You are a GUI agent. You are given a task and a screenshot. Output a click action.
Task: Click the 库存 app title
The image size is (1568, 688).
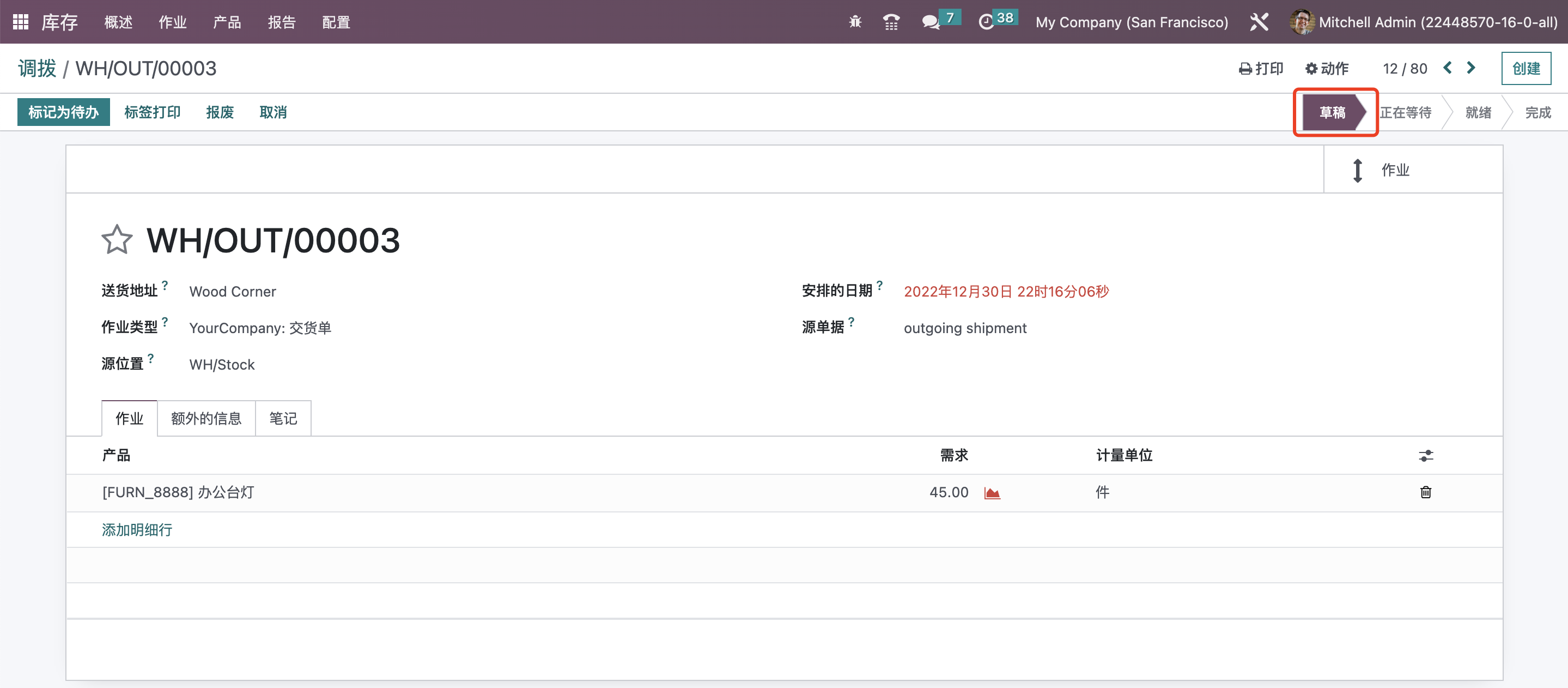(x=59, y=22)
